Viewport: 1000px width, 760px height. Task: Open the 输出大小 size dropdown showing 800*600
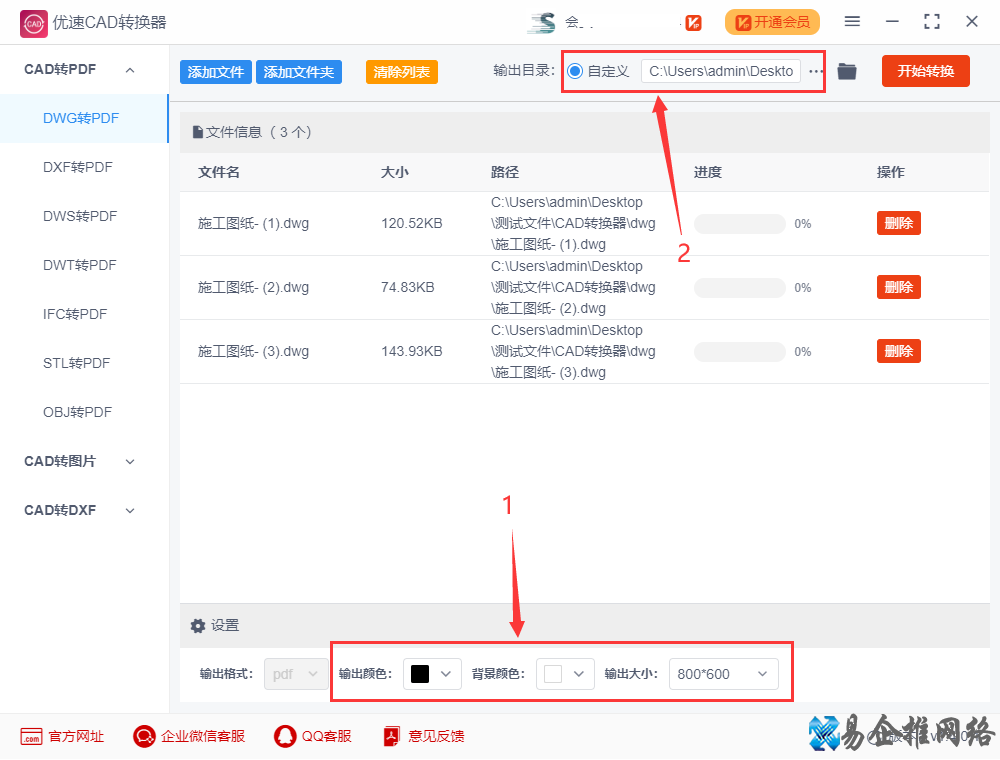point(723,673)
